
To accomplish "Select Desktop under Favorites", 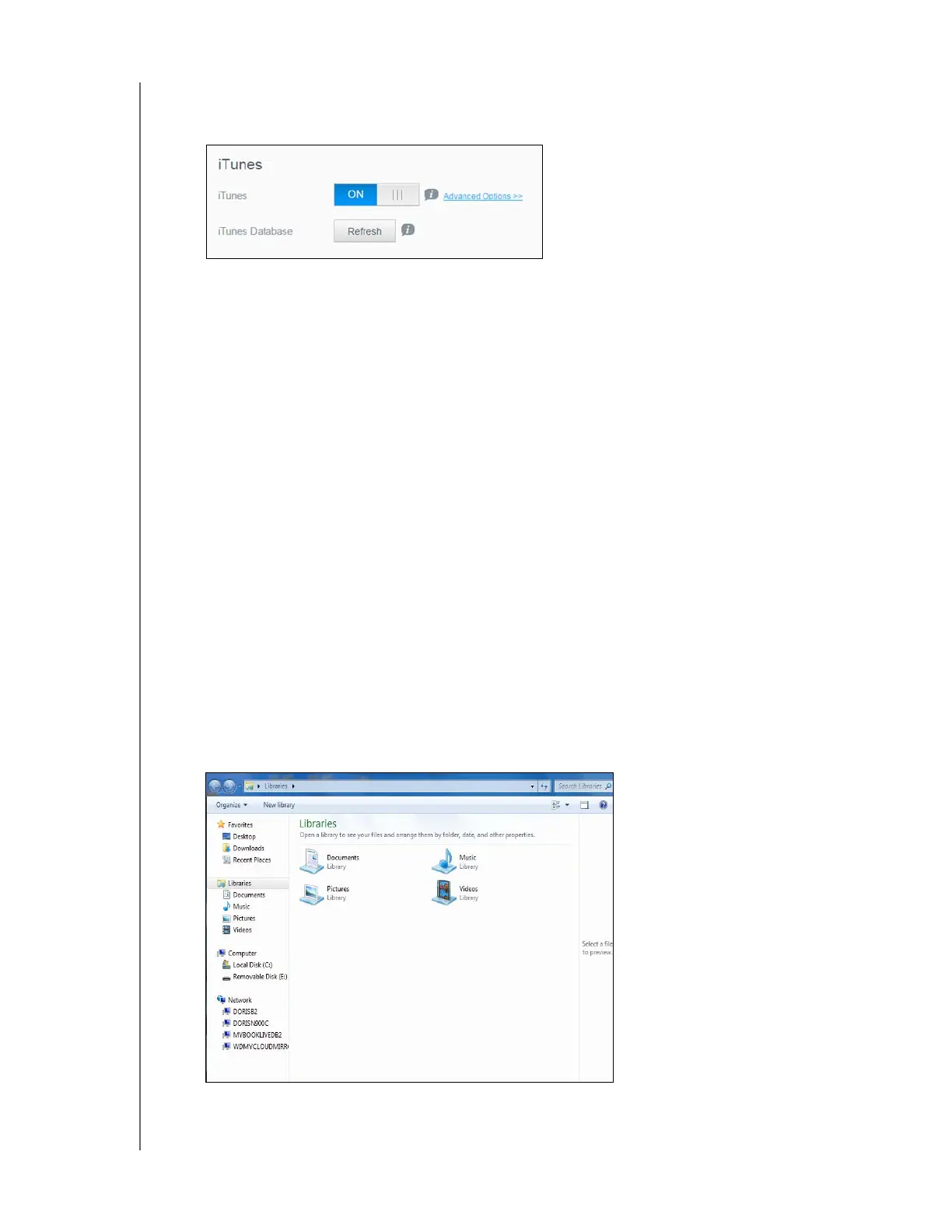I will pyautogui.click(x=239, y=837).
